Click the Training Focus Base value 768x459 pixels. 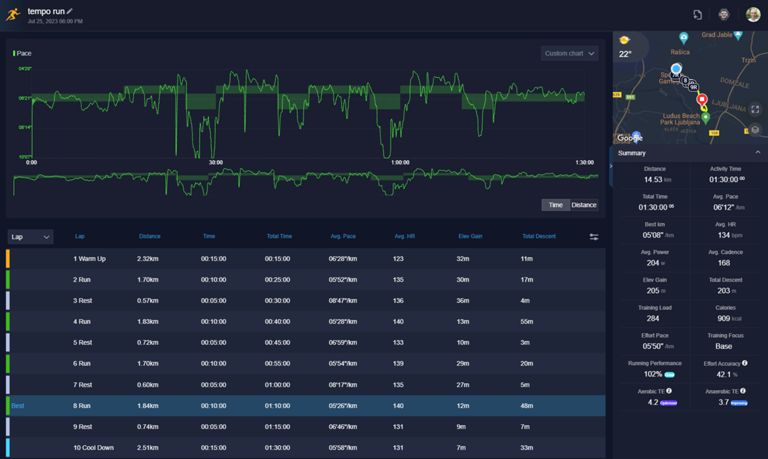tap(723, 346)
